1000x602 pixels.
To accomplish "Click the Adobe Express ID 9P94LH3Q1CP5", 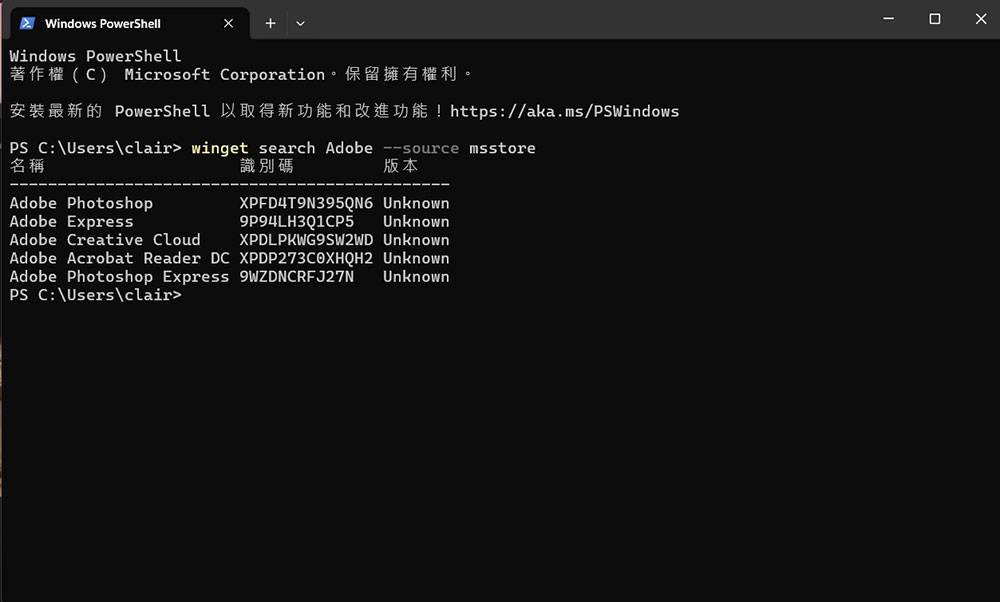I will click(x=296, y=221).
